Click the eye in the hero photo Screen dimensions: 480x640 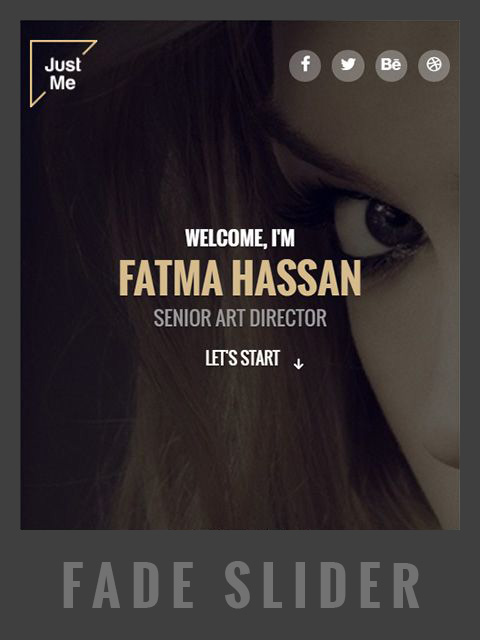click(382, 227)
